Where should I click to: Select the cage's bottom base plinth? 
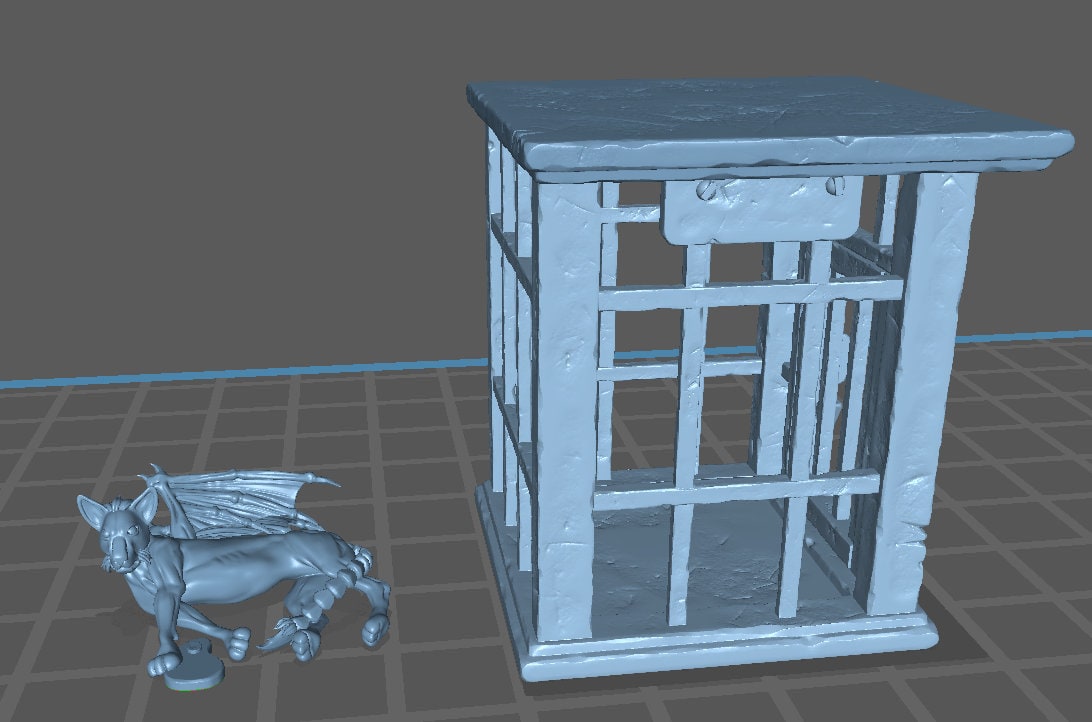730,655
